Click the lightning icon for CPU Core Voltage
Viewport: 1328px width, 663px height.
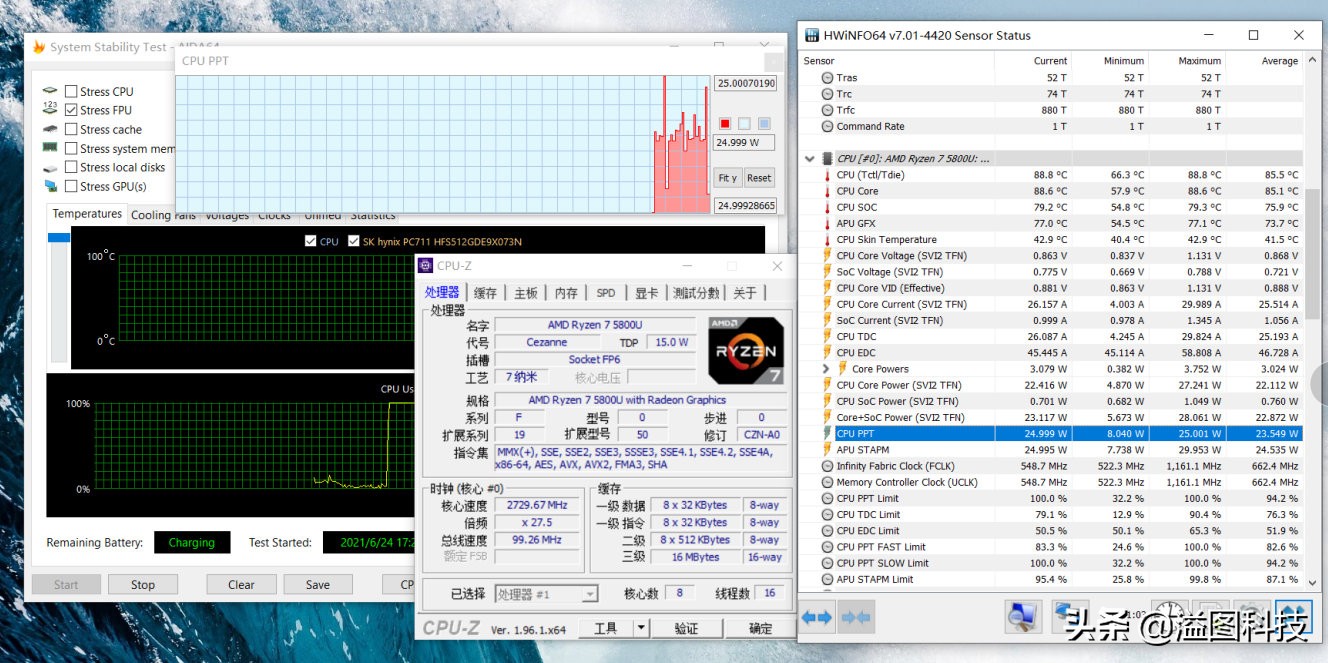(x=827, y=256)
